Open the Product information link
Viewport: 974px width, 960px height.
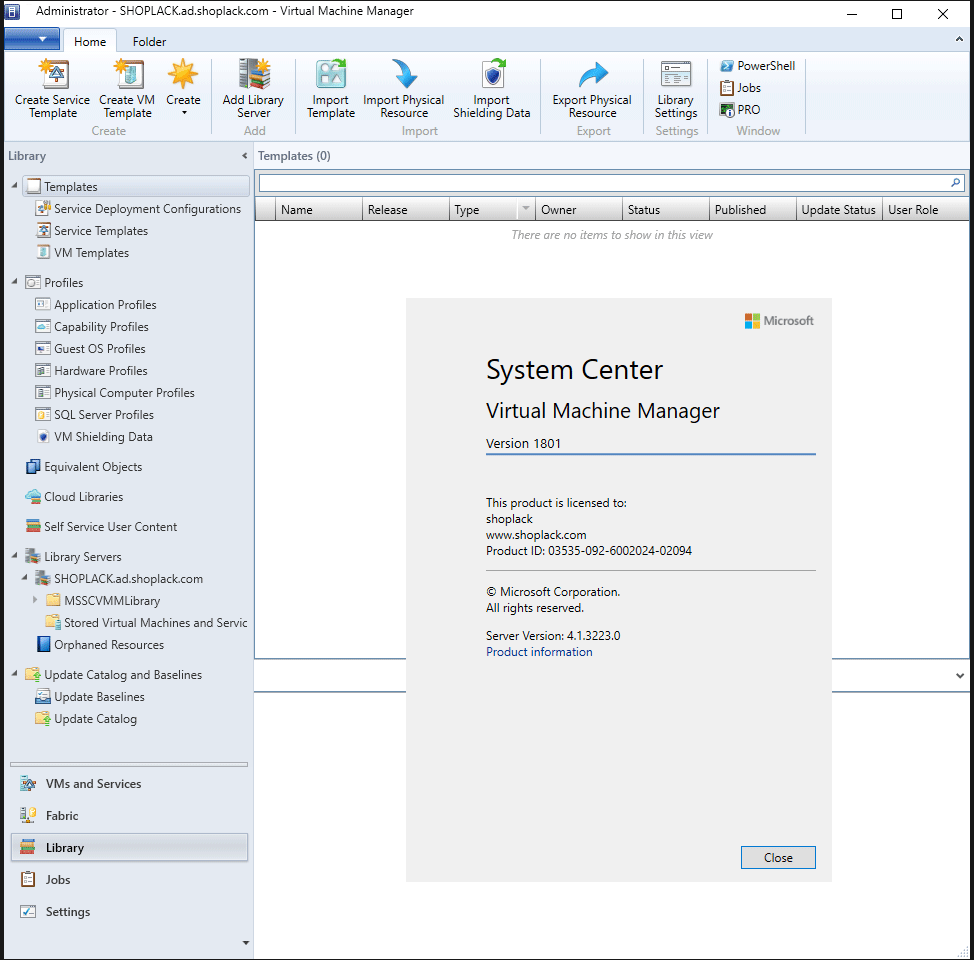click(539, 652)
